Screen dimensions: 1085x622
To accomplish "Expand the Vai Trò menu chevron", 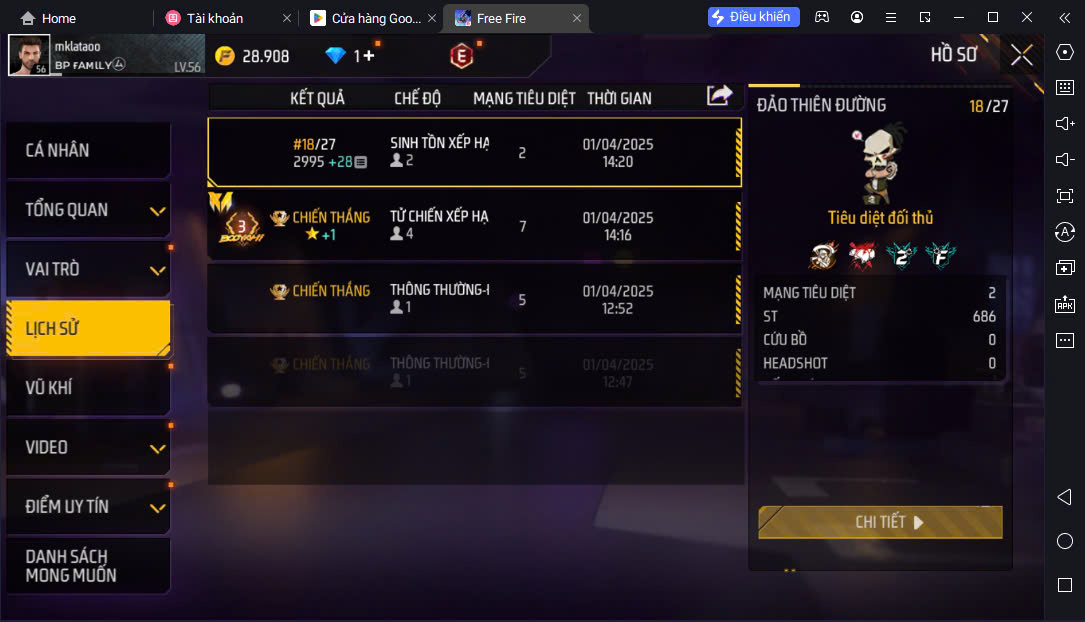I will coord(158,270).
